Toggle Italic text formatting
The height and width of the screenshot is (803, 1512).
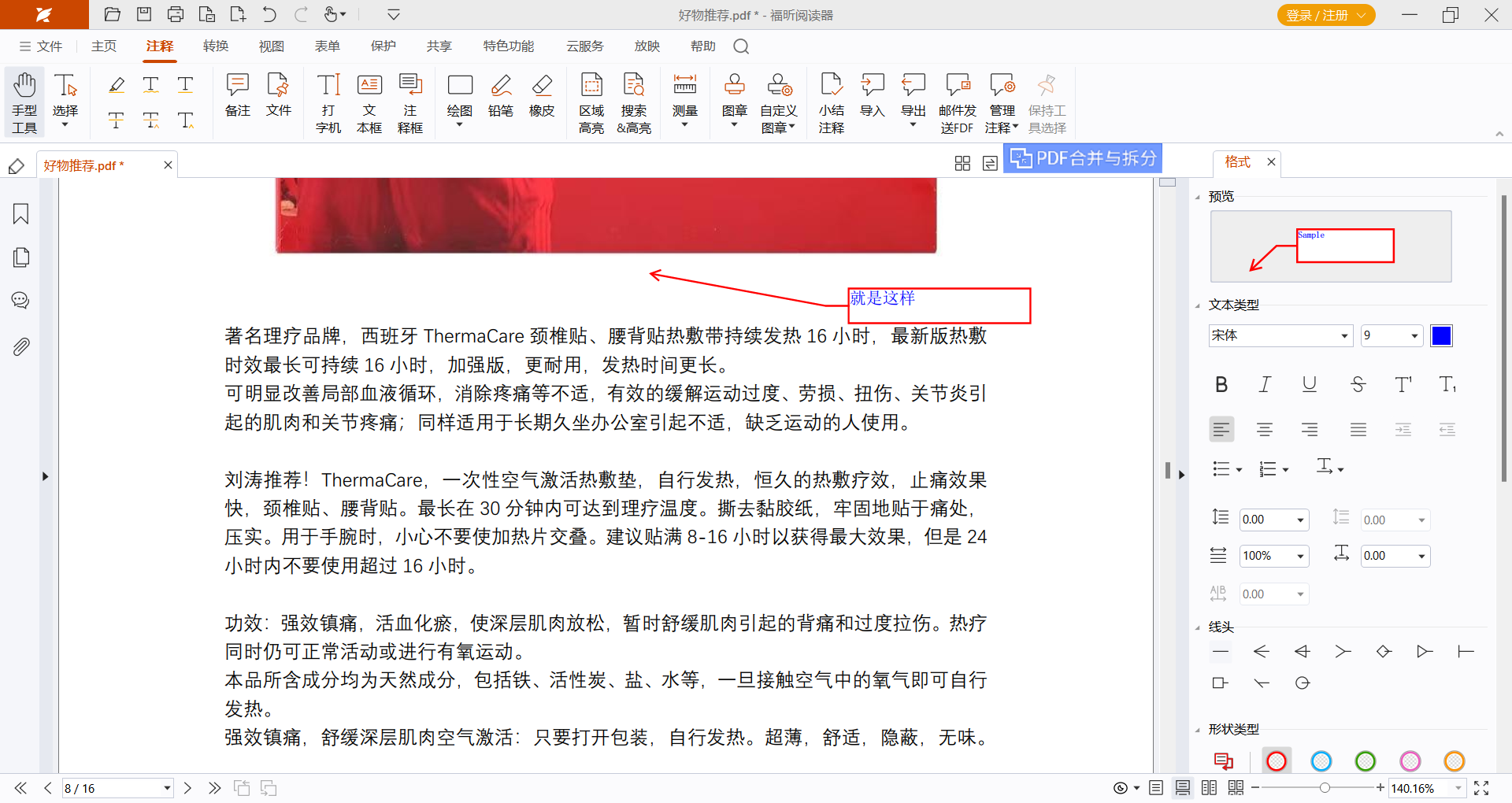click(x=1265, y=384)
